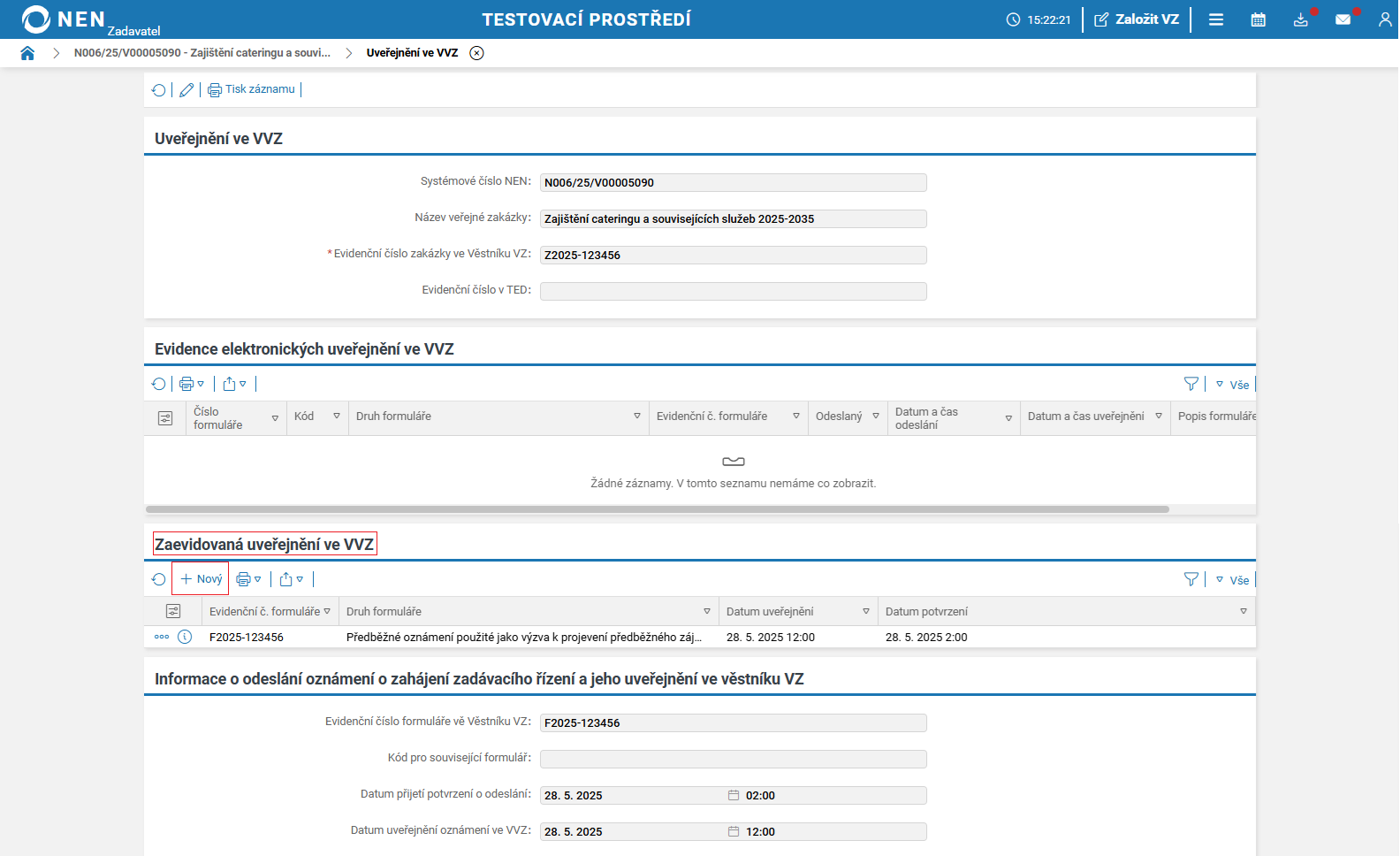Open export menu in Evidence elektronických list
The width and height of the screenshot is (1400, 856).
(x=235, y=384)
